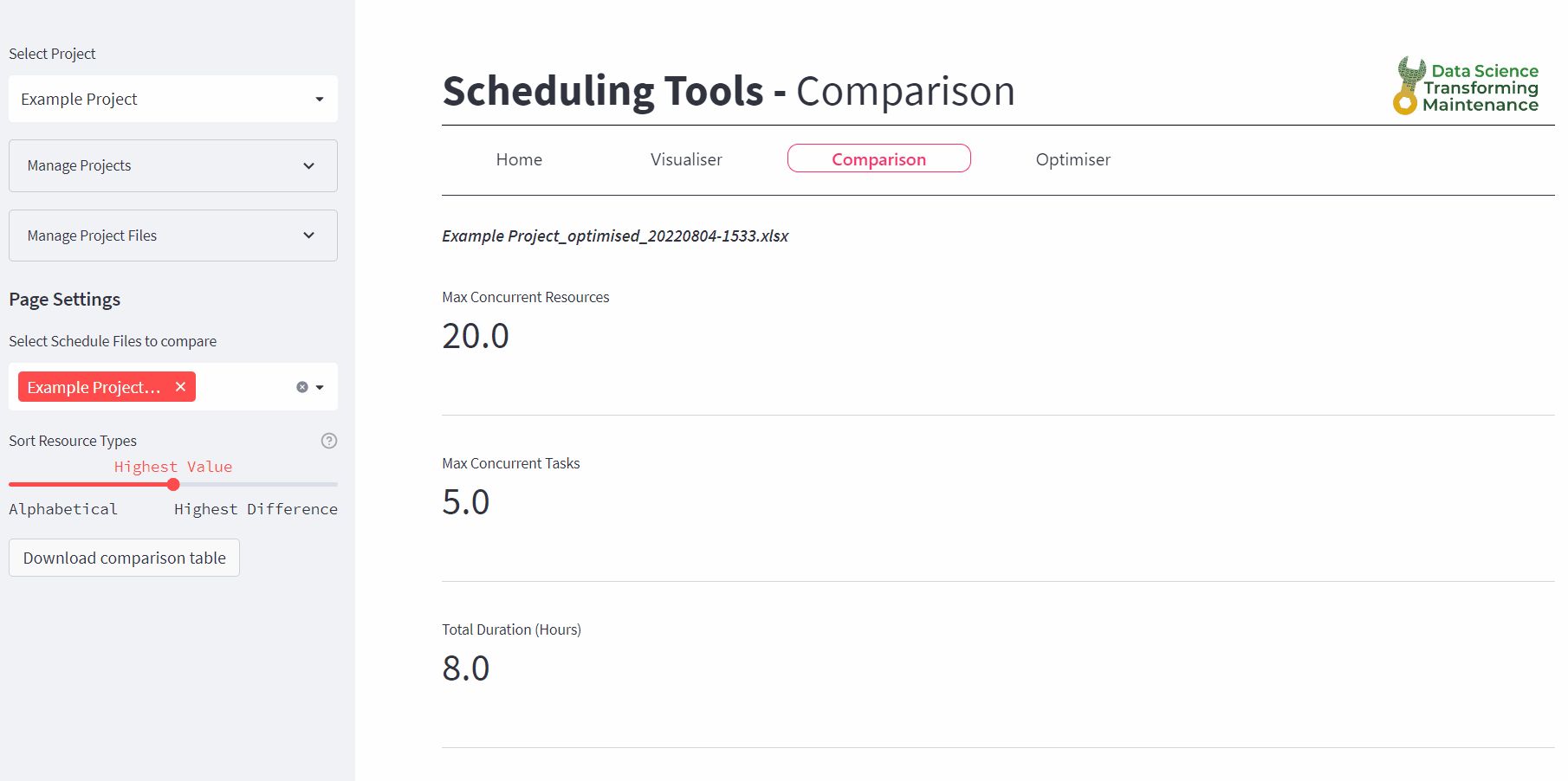The height and width of the screenshot is (781, 1568).
Task: Click the sort slider handle
Action: point(173,485)
